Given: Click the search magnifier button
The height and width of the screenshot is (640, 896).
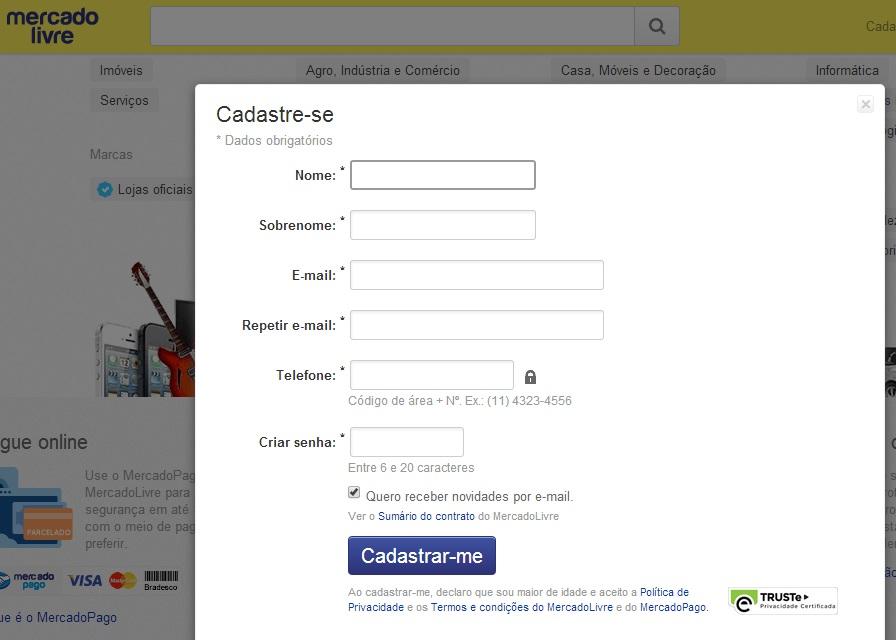Looking at the screenshot, I should tap(656, 27).
